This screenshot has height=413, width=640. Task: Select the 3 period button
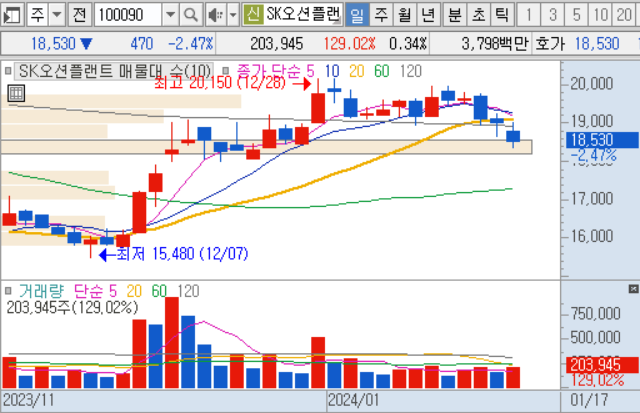pyautogui.click(x=552, y=15)
